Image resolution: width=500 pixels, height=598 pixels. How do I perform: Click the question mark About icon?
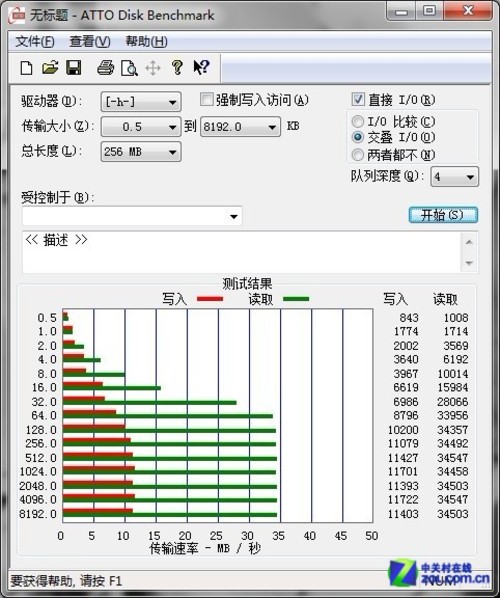[177, 68]
